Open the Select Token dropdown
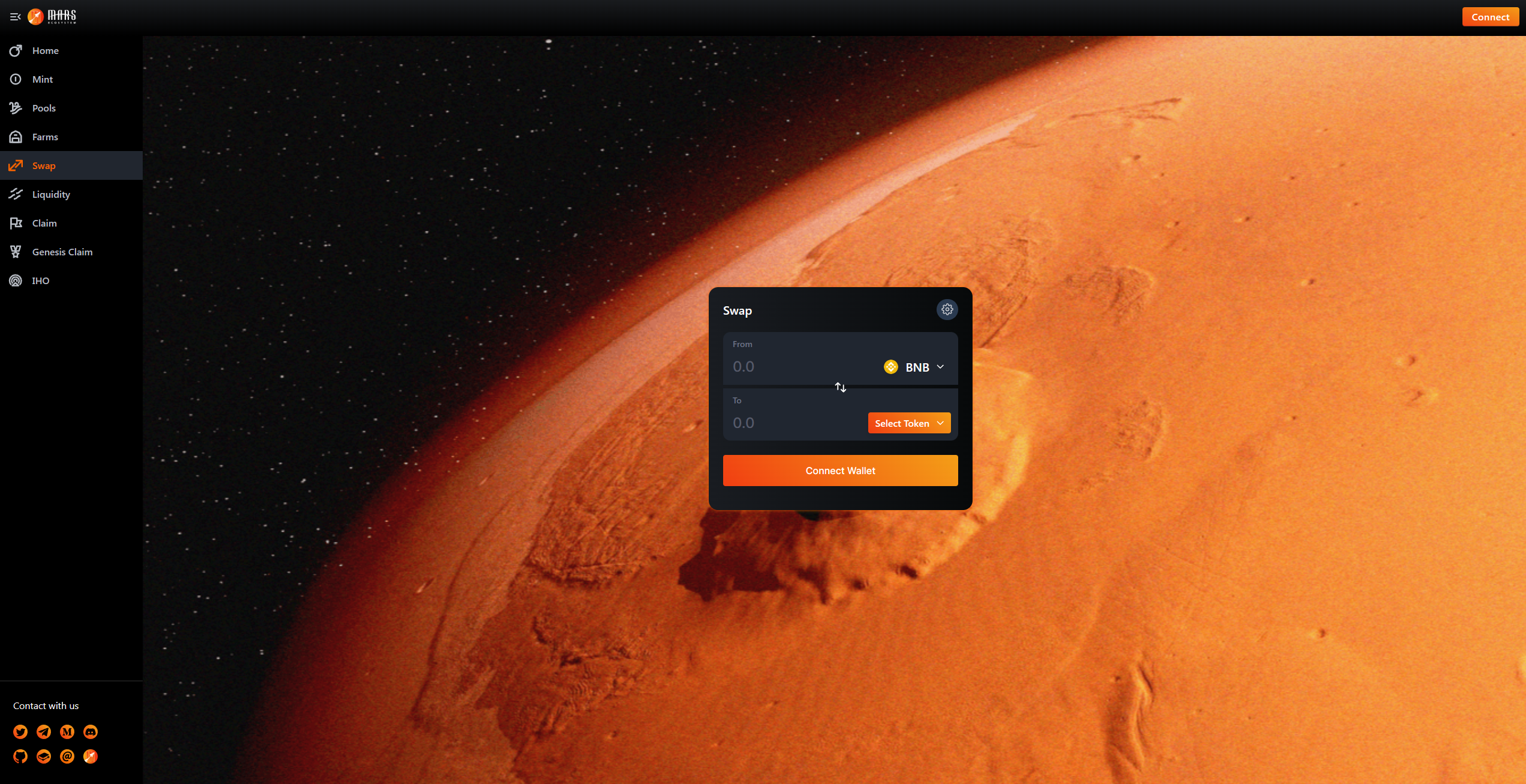Screen dimensions: 1526x784 909,423
